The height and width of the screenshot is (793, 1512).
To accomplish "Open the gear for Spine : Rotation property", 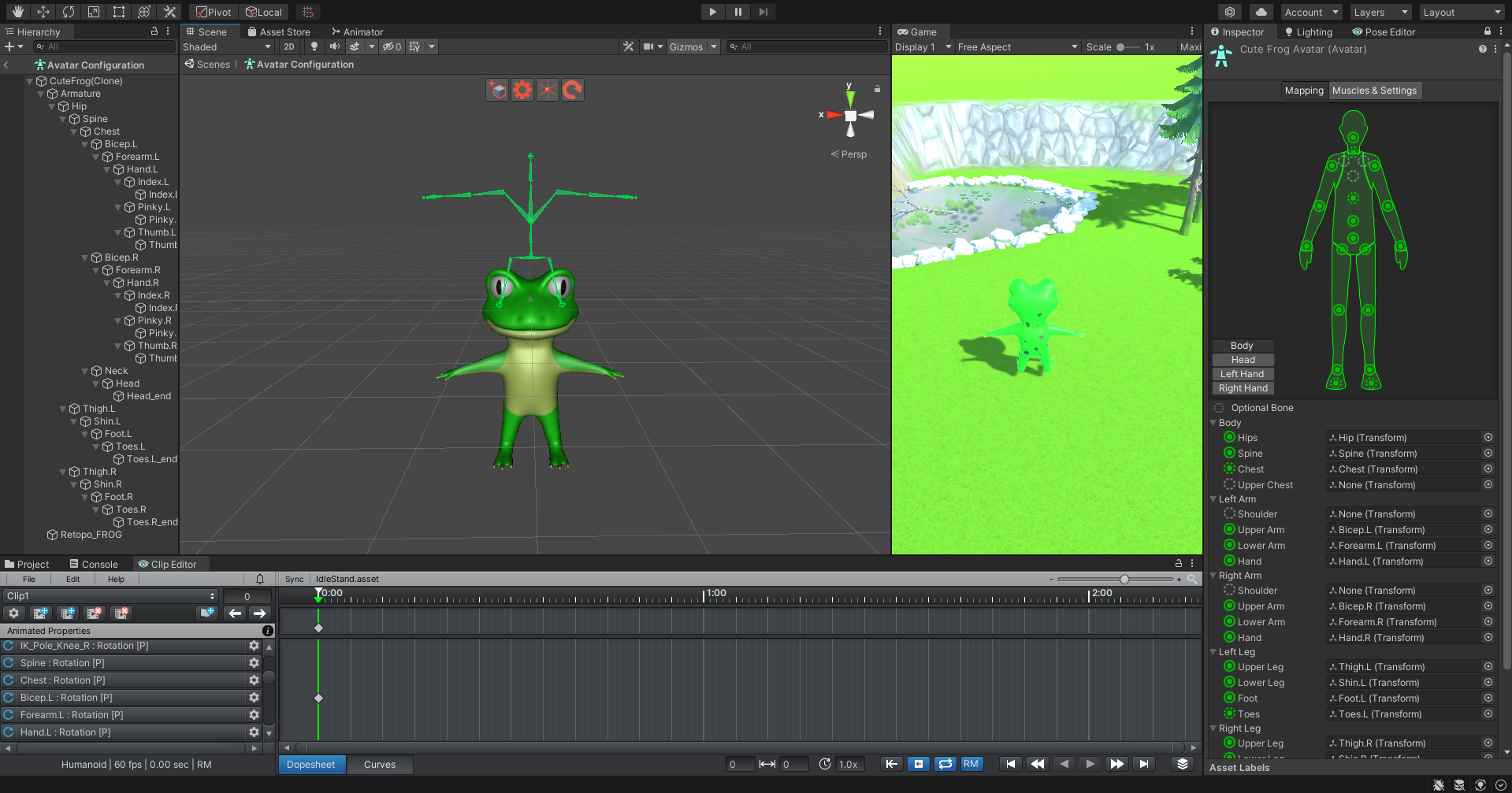I will click(254, 663).
